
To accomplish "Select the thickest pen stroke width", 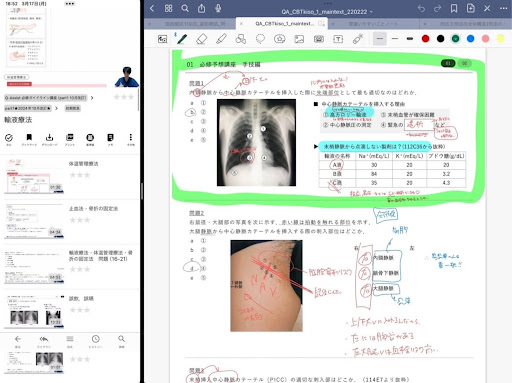I will (x=410, y=39).
